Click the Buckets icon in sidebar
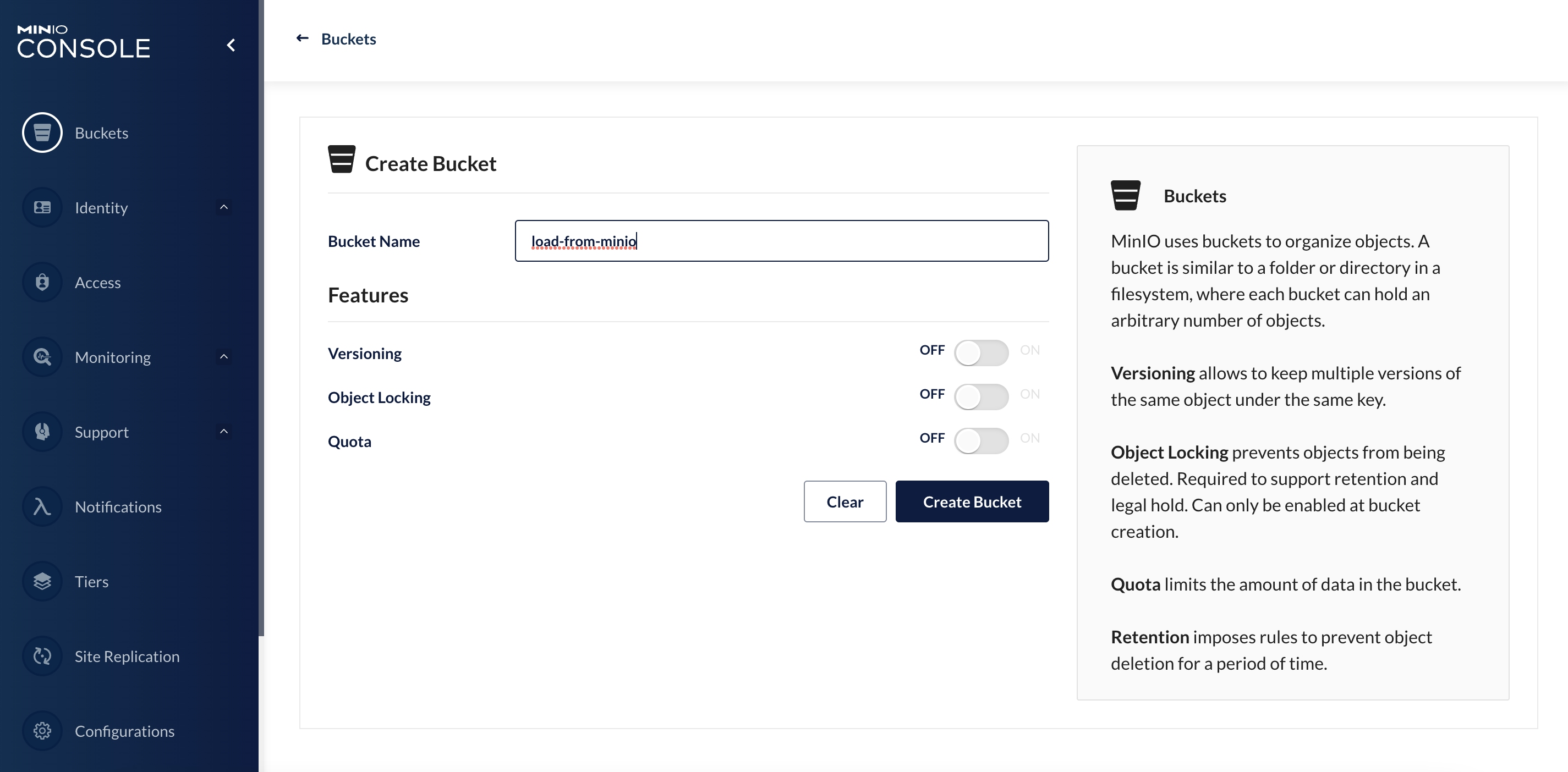 click(x=41, y=131)
